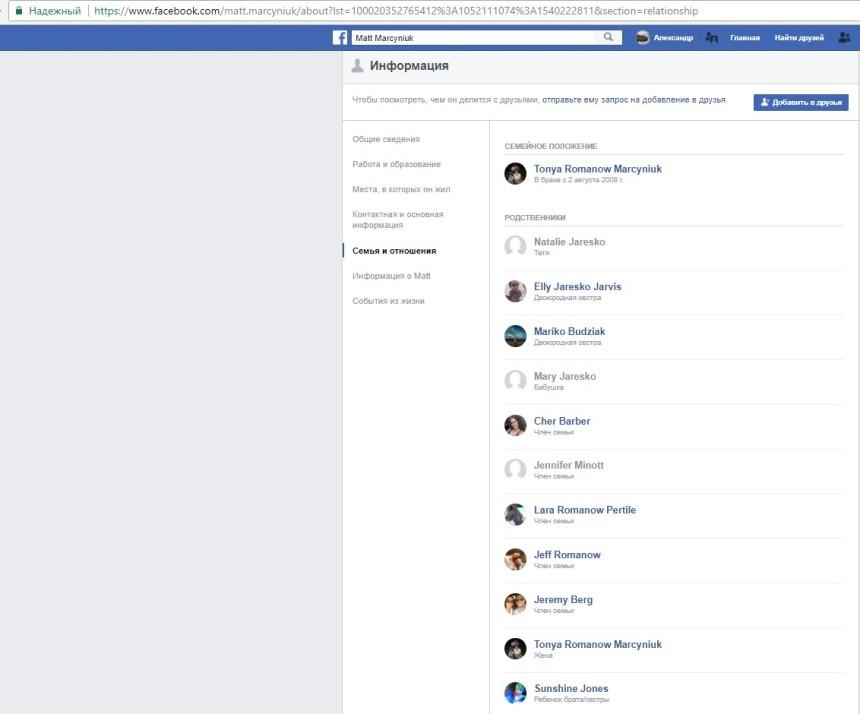The height and width of the screenshot is (714, 860).
Task: Select the Семья и отношения section
Action: coord(394,251)
